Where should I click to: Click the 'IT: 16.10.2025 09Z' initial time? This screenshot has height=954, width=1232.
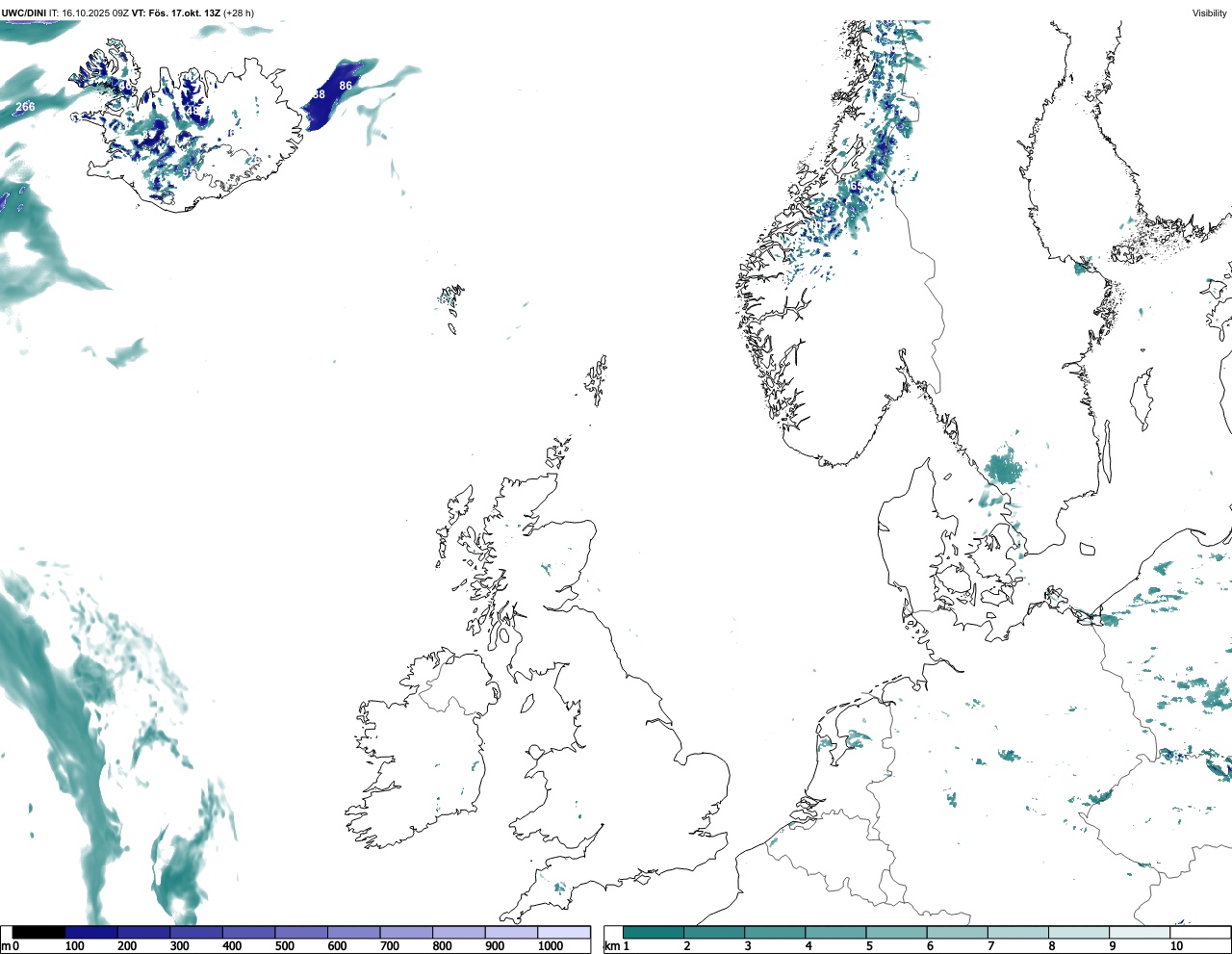click(x=89, y=13)
